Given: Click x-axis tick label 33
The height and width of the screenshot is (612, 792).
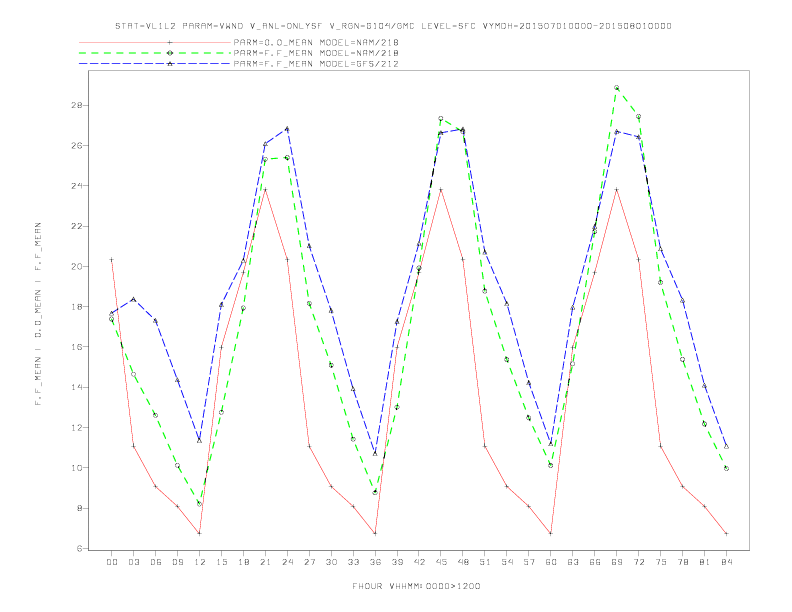Looking at the screenshot, I should click(353, 562).
